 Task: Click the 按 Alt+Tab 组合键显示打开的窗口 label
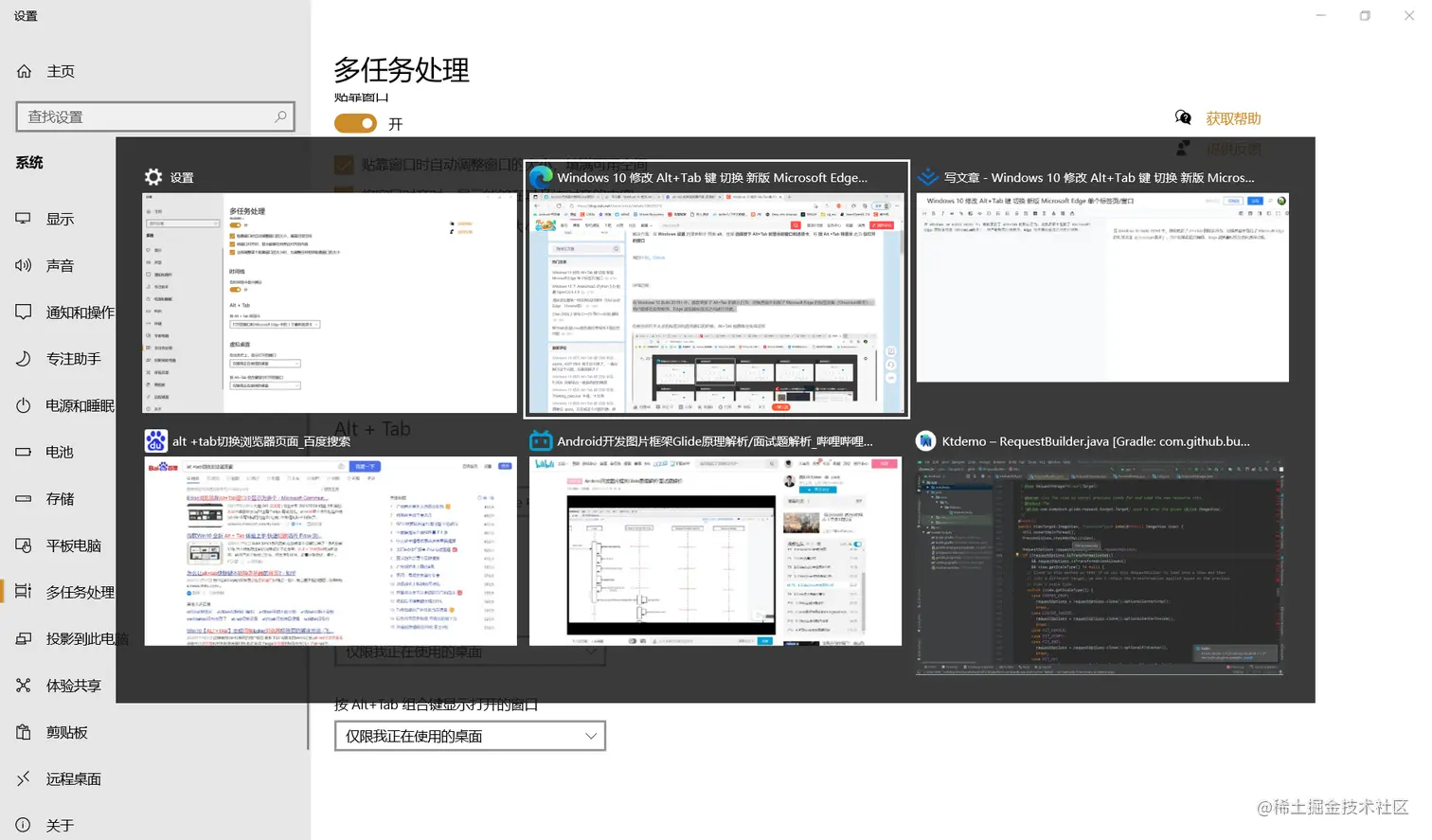tap(437, 705)
